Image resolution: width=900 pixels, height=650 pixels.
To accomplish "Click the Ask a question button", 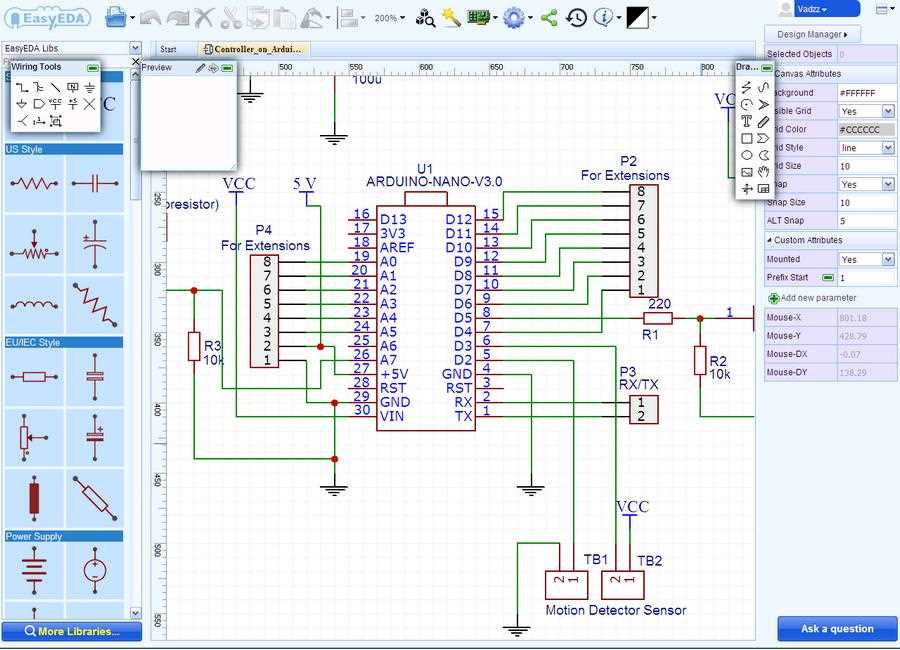I will pyautogui.click(x=837, y=629).
